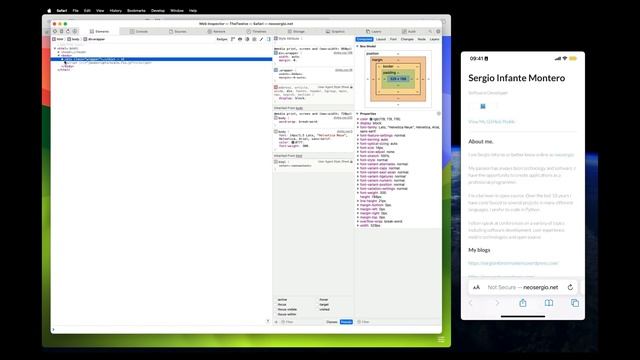
Task: Open the Layers tab in the top bar
Action: pos(373,31)
